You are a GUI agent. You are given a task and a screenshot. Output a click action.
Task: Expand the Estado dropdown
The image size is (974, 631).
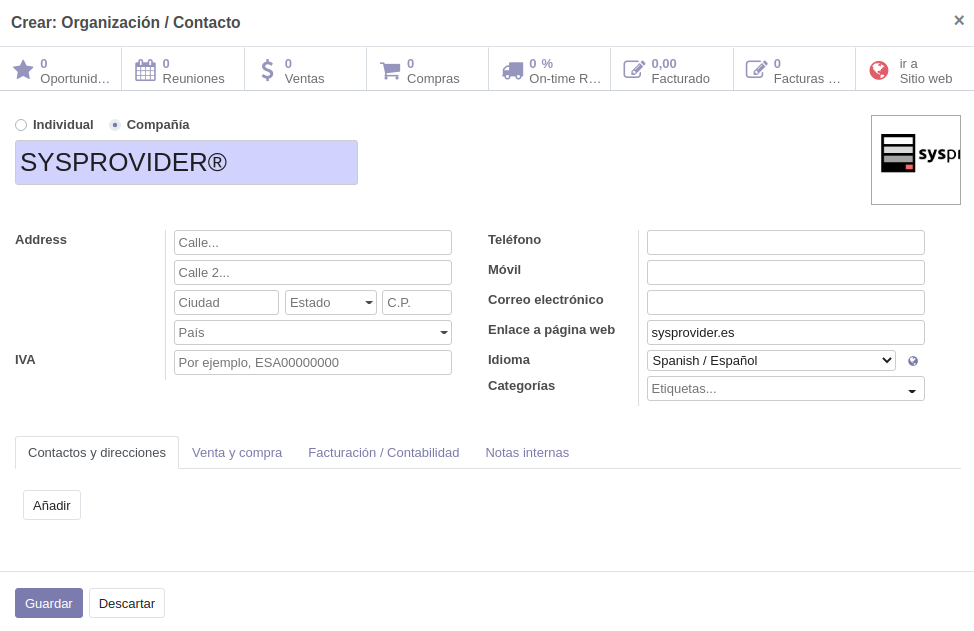pyautogui.click(x=330, y=303)
